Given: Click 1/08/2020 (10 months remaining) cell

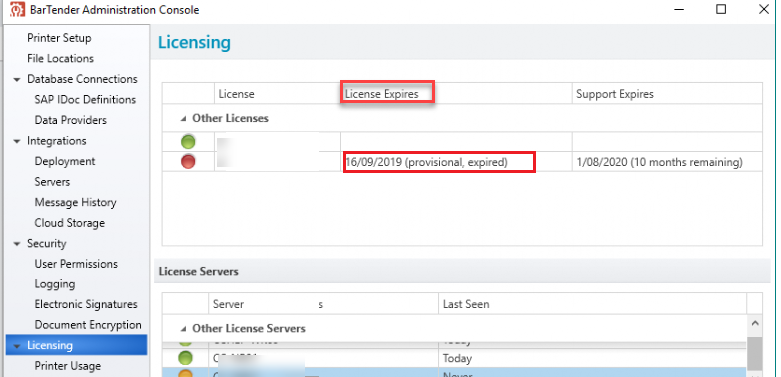Looking at the screenshot, I should click(667, 162).
